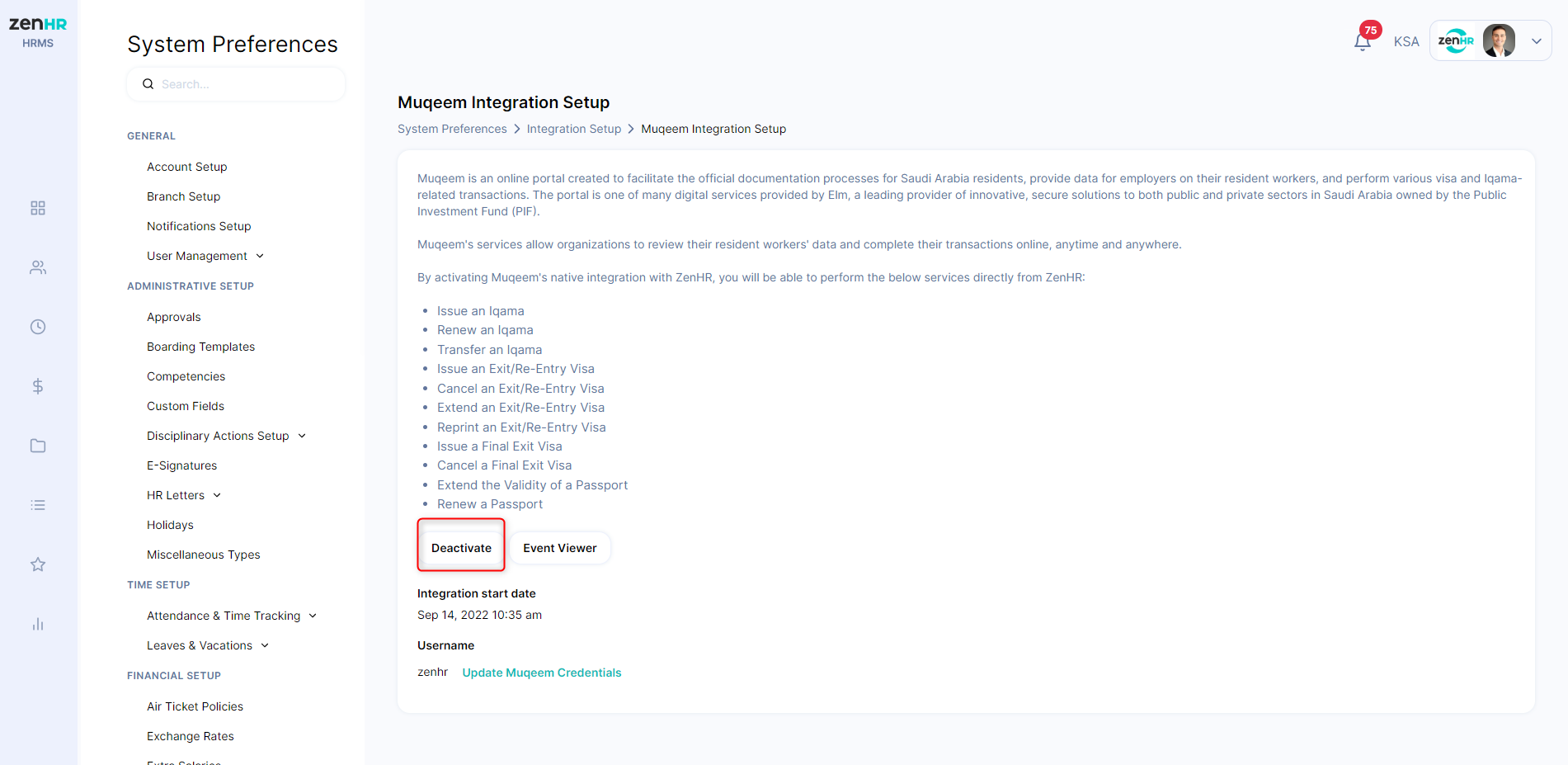This screenshot has width=1568, height=765.
Task: Open the clock time icon in sidebar
Action: pos(38,327)
